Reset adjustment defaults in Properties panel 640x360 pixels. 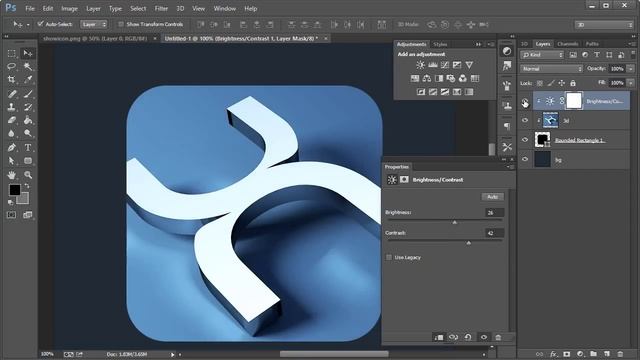[x=468, y=337]
